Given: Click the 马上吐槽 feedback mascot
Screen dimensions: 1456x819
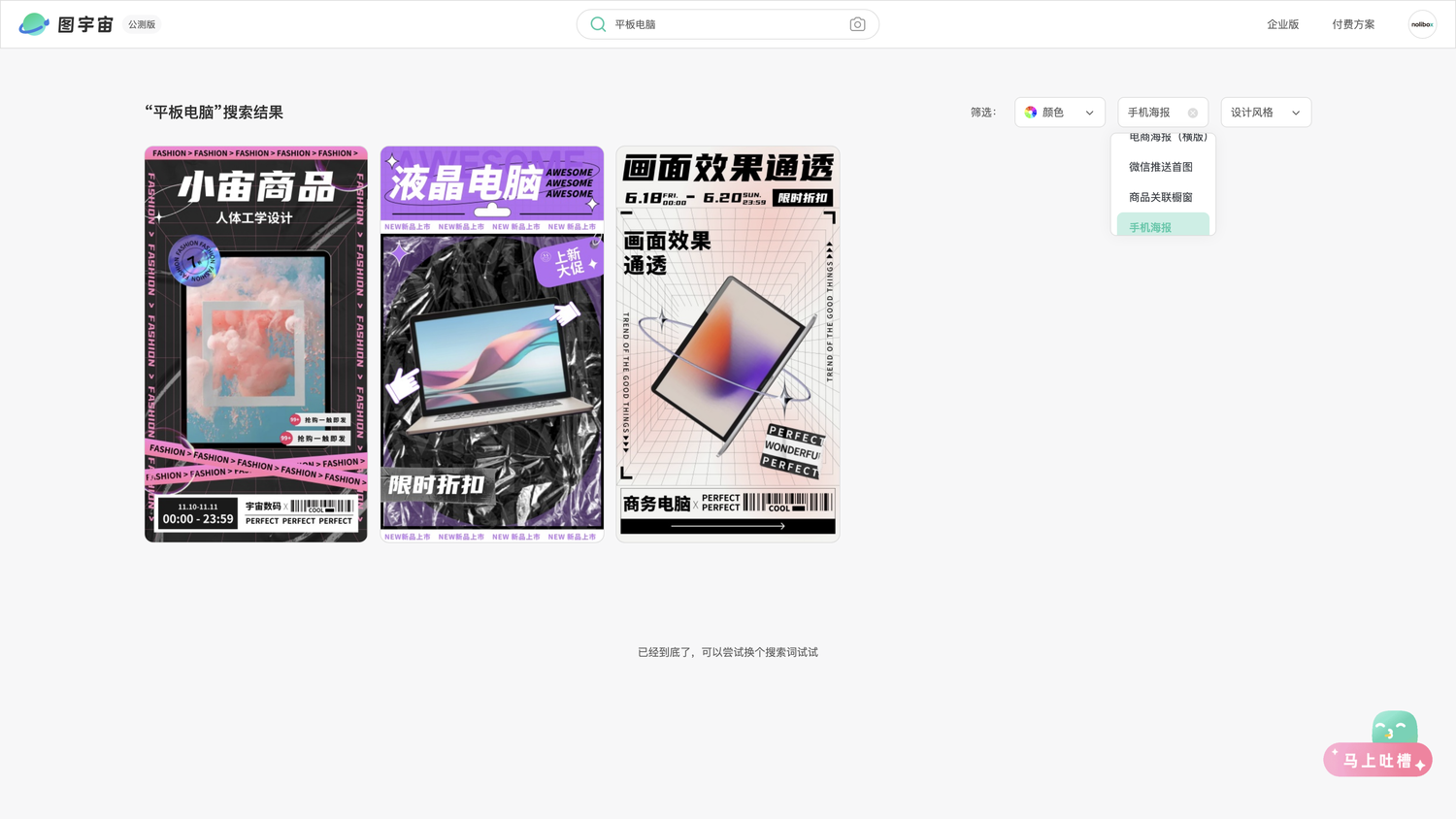Looking at the screenshot, I should pos(1395,727).
